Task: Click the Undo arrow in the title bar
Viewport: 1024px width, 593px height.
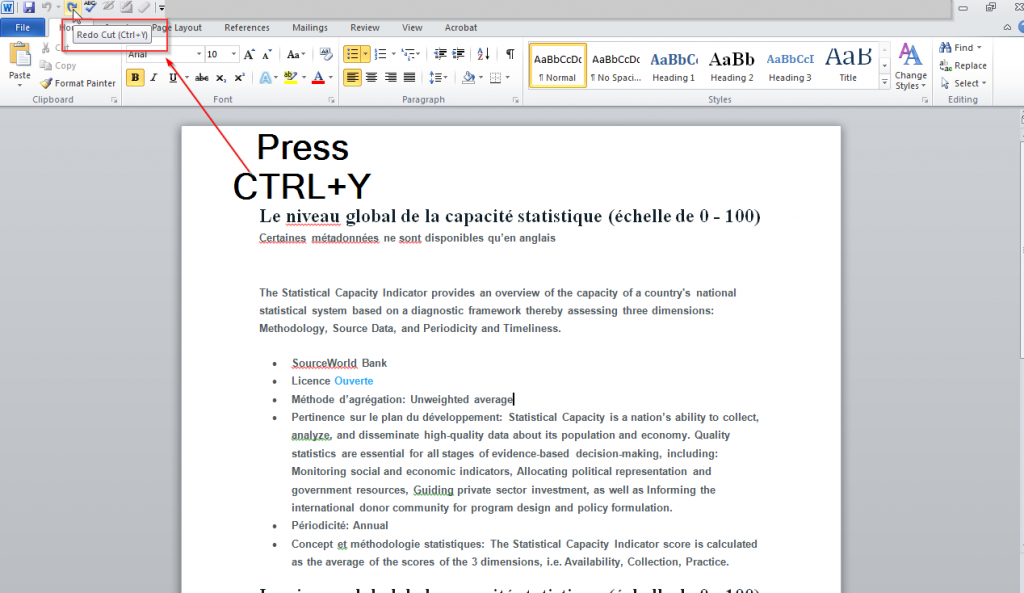Action: pos(46,7)
